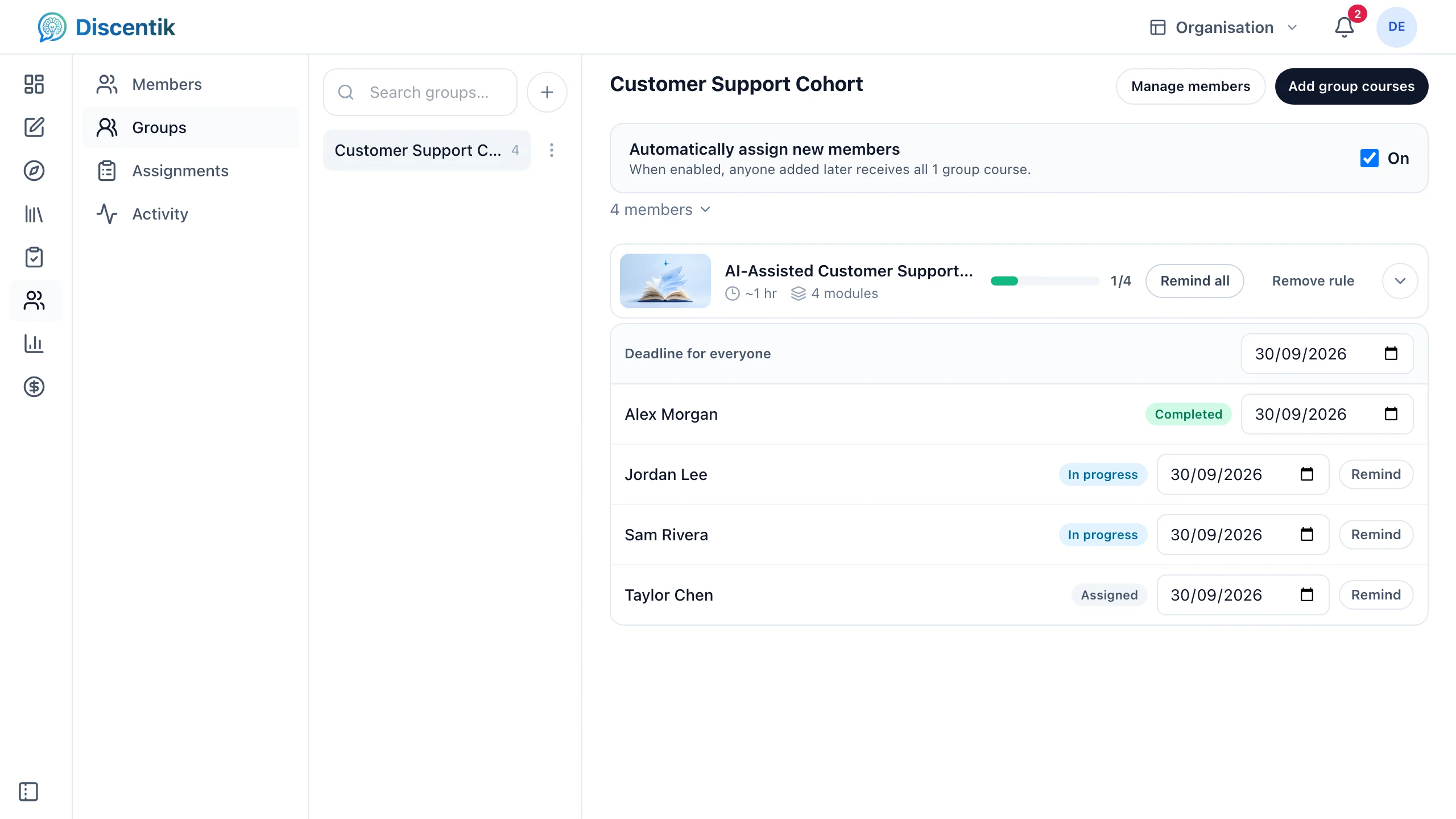Click Alex Morgan's Completed status badge
Viewport: 1456px width, 819px height.
click(x=1188, y=414)
